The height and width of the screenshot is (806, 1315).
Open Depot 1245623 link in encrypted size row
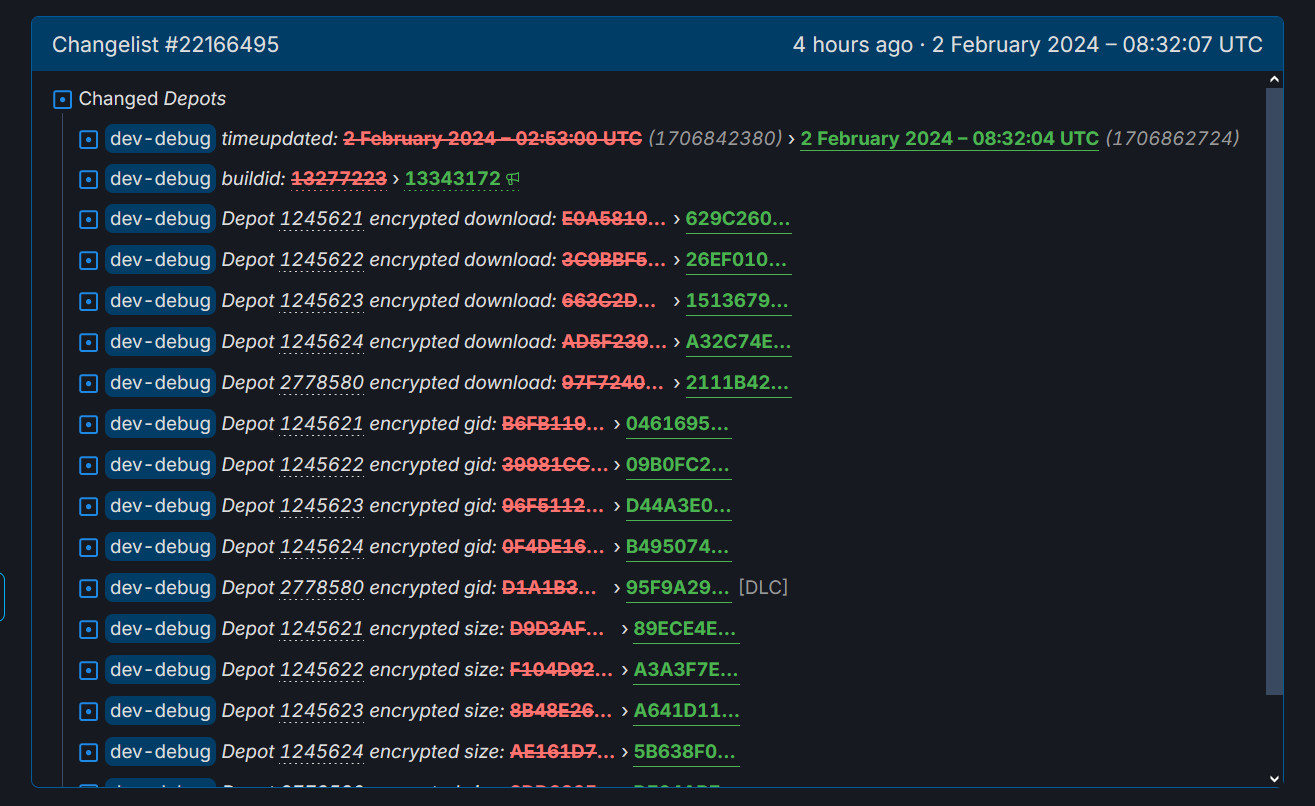coord(322,711)
